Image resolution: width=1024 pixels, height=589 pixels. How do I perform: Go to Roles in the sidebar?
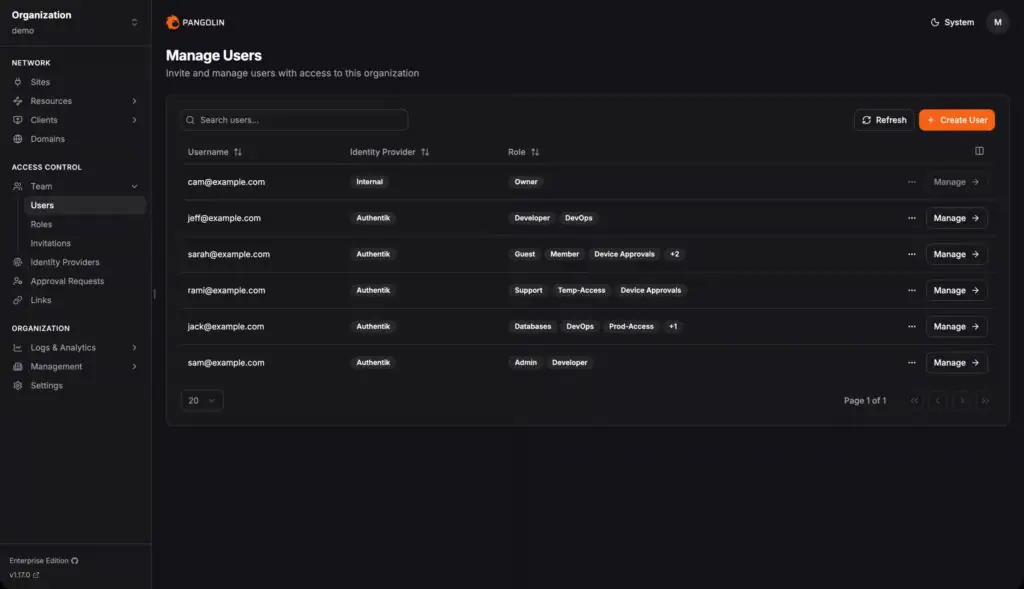pos(41,224)
